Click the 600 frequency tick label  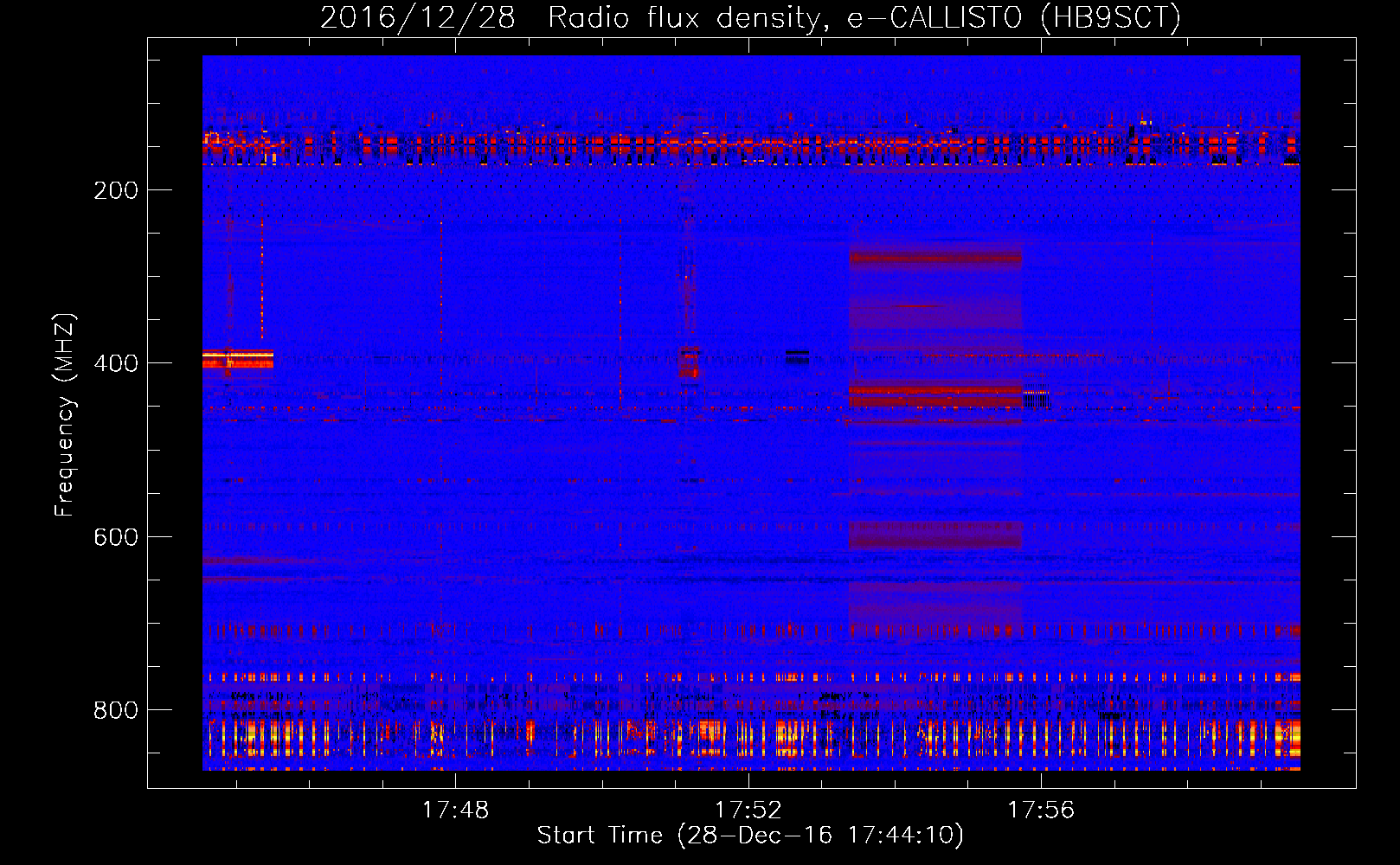pyautogui.click(x=116, y=537)
